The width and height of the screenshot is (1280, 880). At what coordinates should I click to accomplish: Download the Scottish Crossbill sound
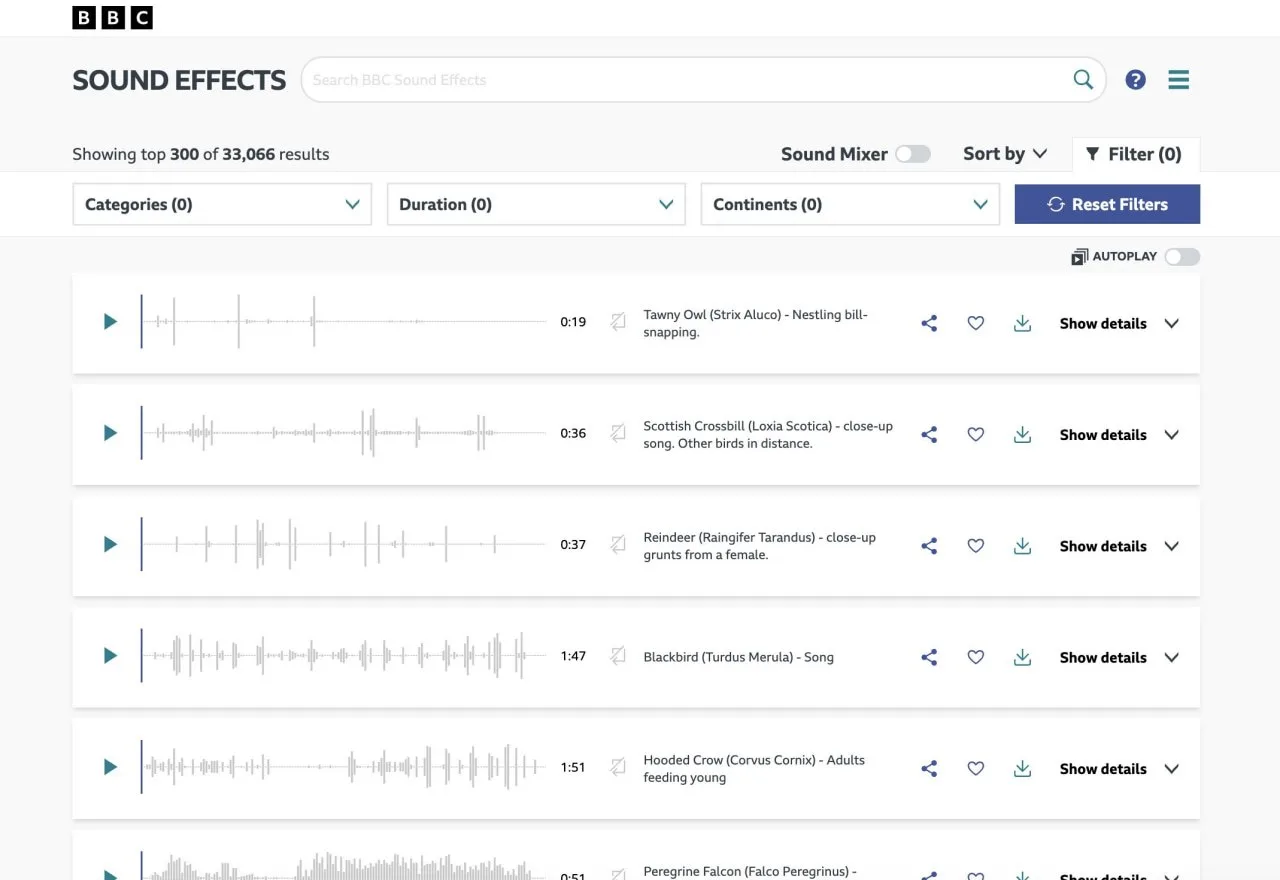pyautogui.click(x=1022, y=434)
